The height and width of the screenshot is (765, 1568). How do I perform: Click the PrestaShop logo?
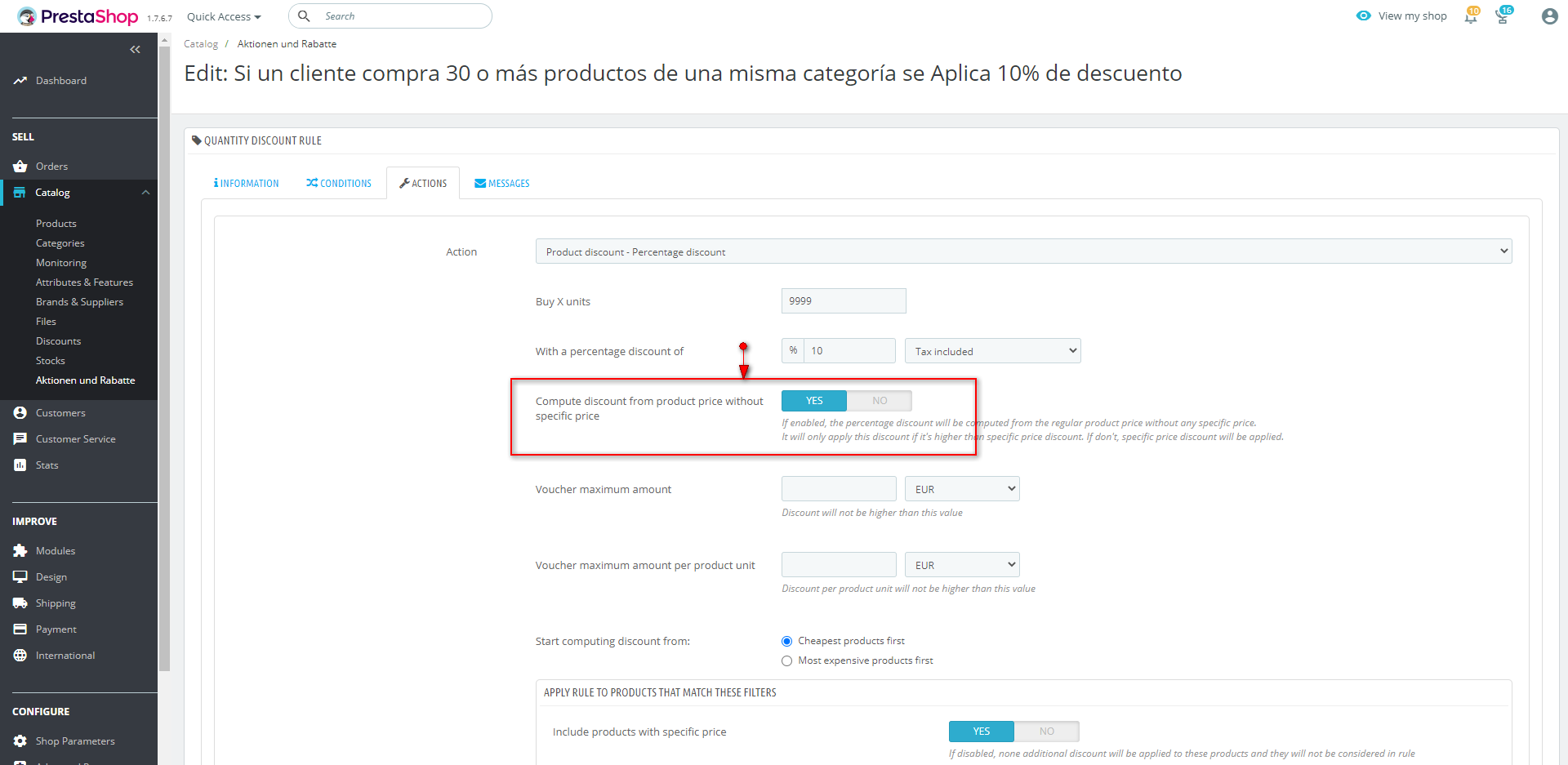[x=78, y=16]
